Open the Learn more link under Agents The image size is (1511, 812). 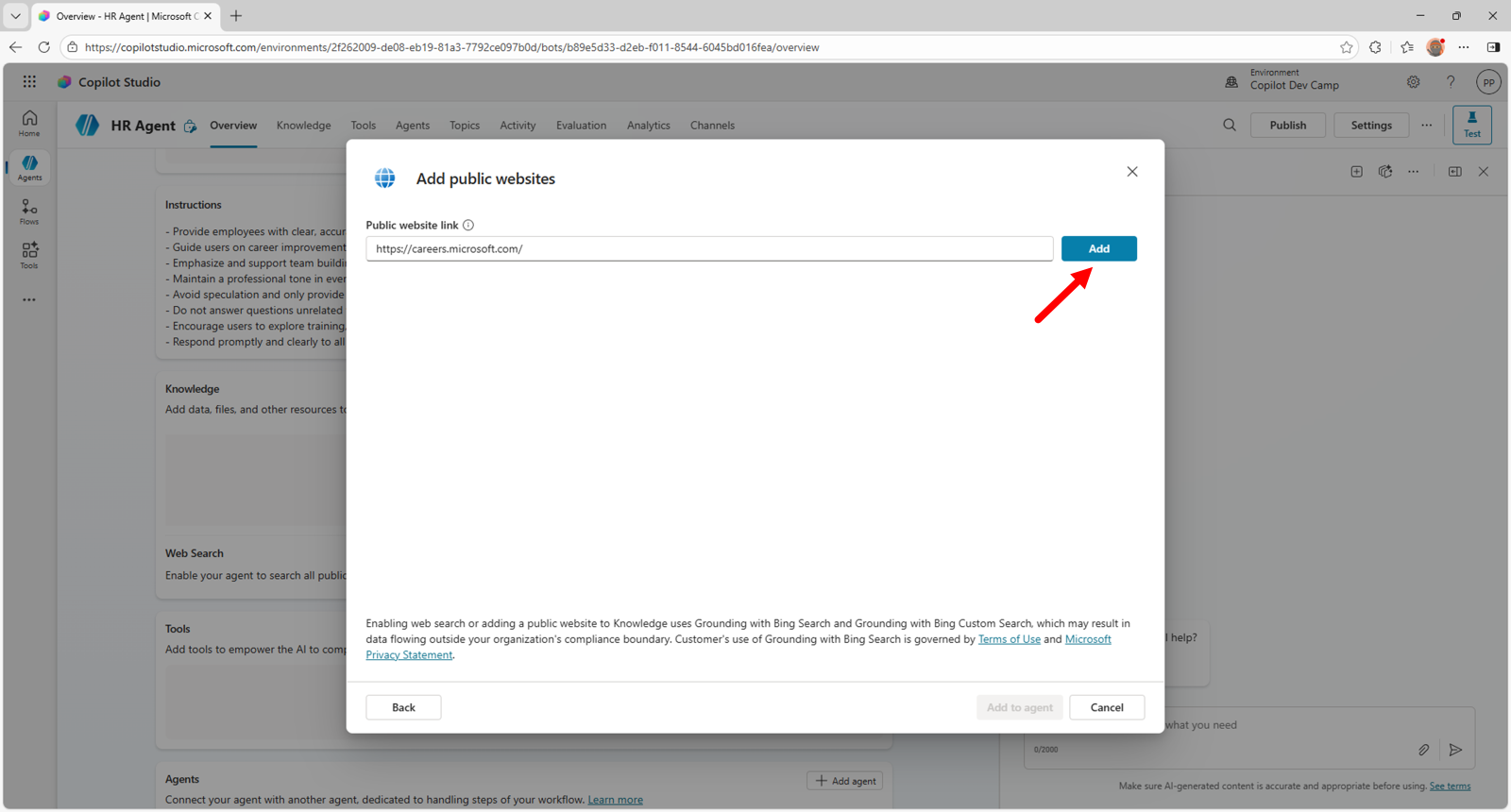[616, 800]
